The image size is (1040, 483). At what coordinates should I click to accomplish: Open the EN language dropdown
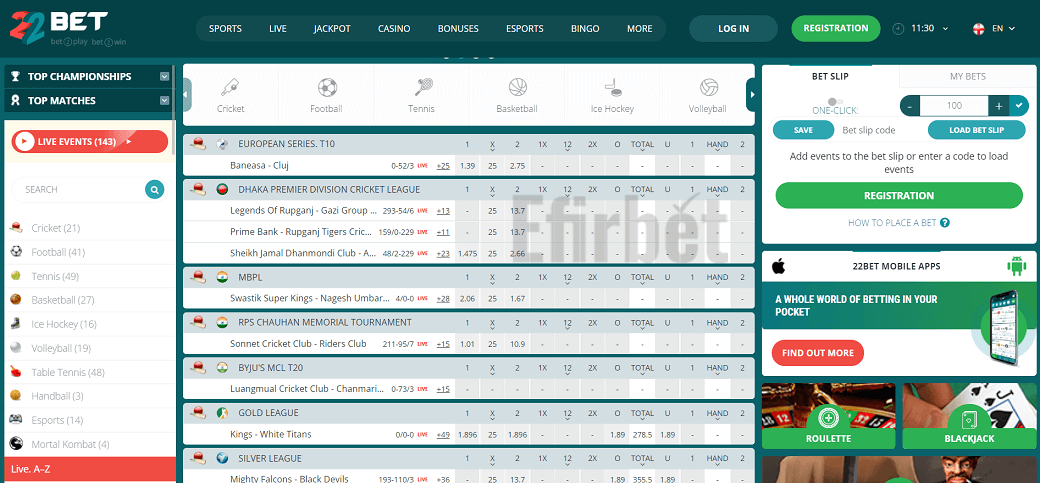[x=1004, y=29]
